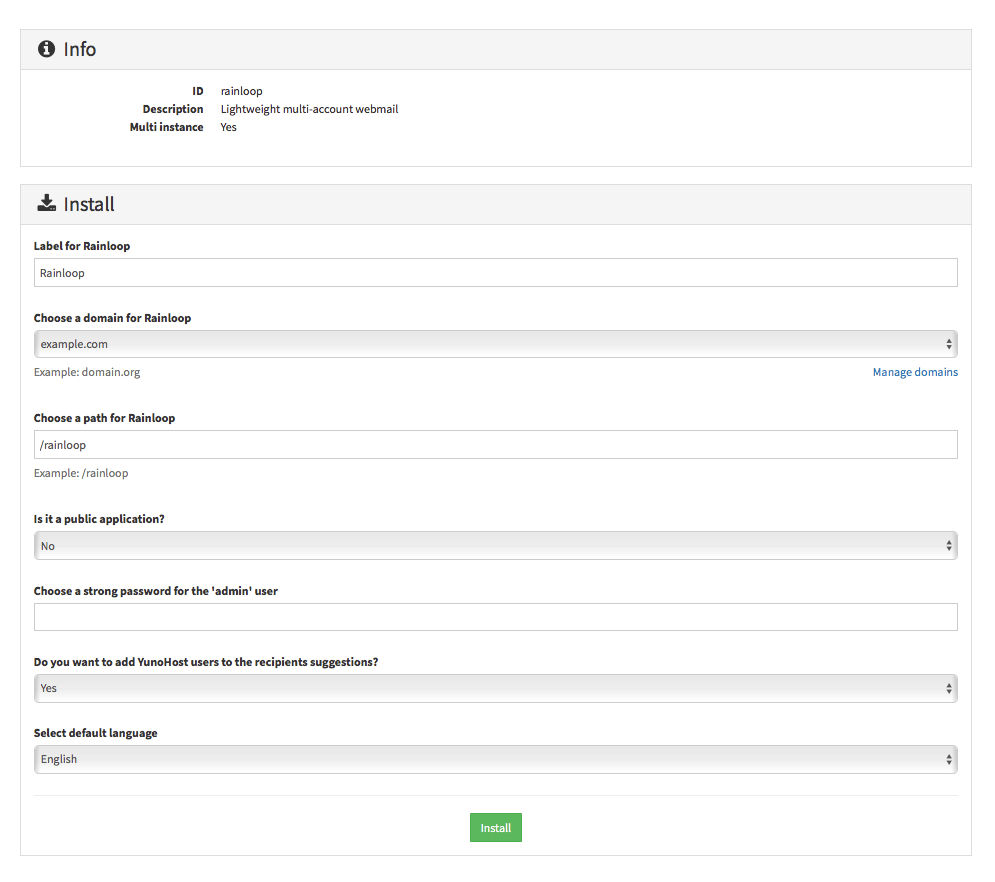995x882 pixels.
Task: Click the Install panel heading text
Action: click(89, 204)
